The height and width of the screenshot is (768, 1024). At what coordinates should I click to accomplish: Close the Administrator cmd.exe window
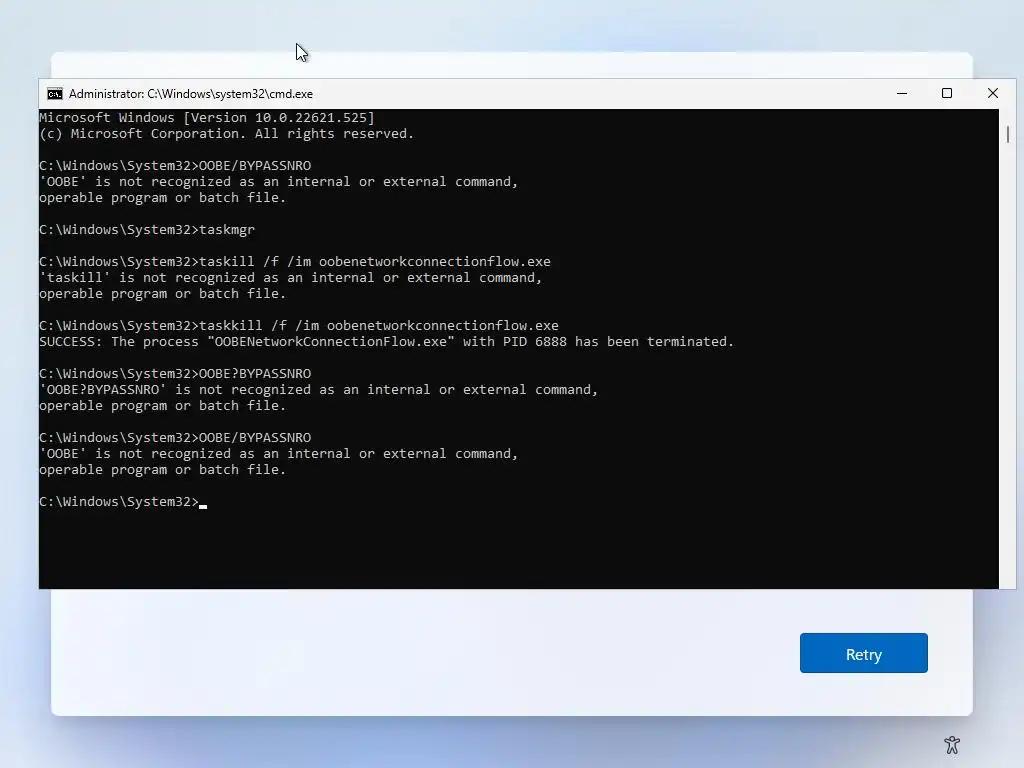click(993, 93)
